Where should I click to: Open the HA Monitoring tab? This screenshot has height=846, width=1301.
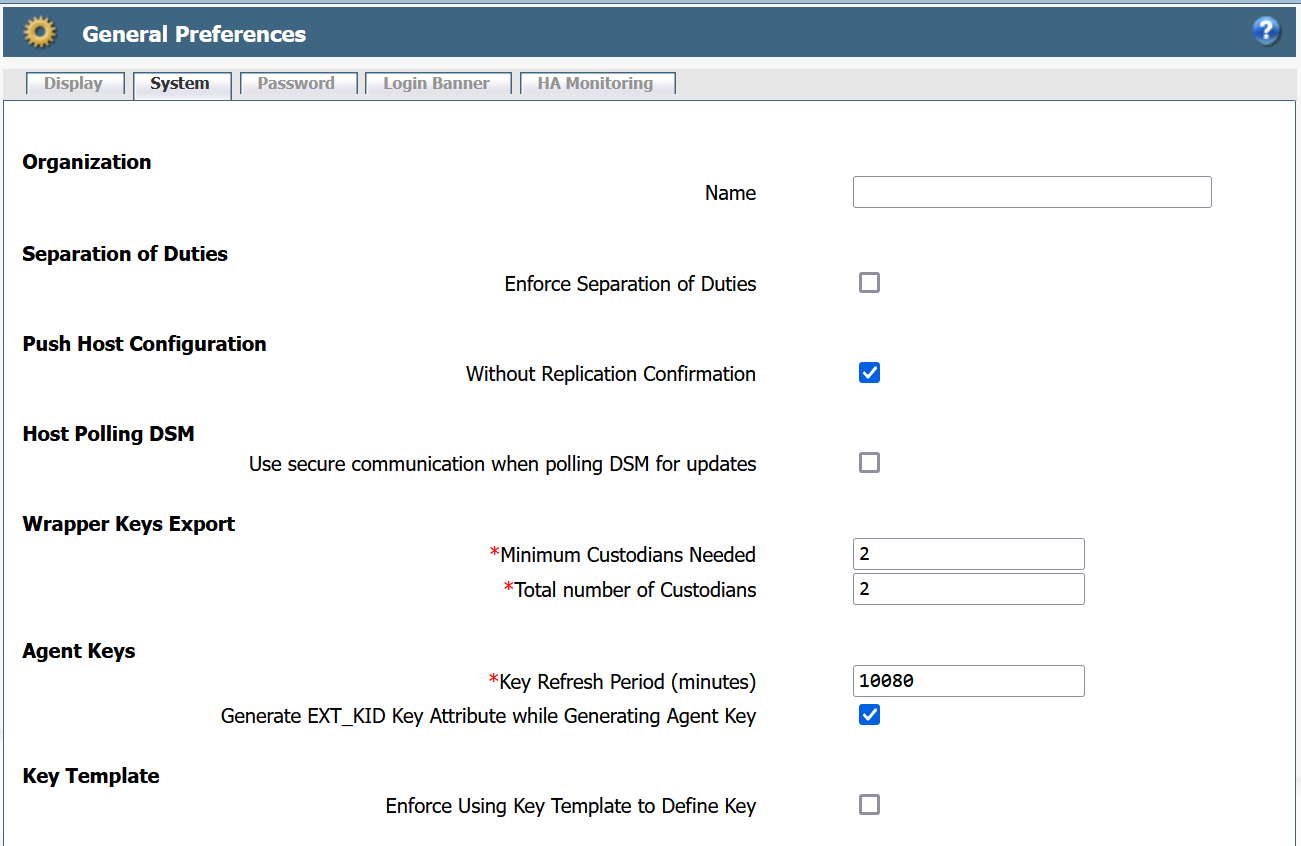[x=597, y=83]
